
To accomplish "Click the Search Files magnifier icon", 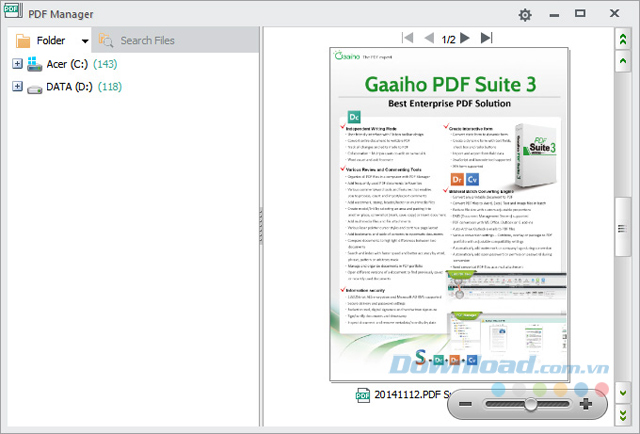I will tap(106, 40).
